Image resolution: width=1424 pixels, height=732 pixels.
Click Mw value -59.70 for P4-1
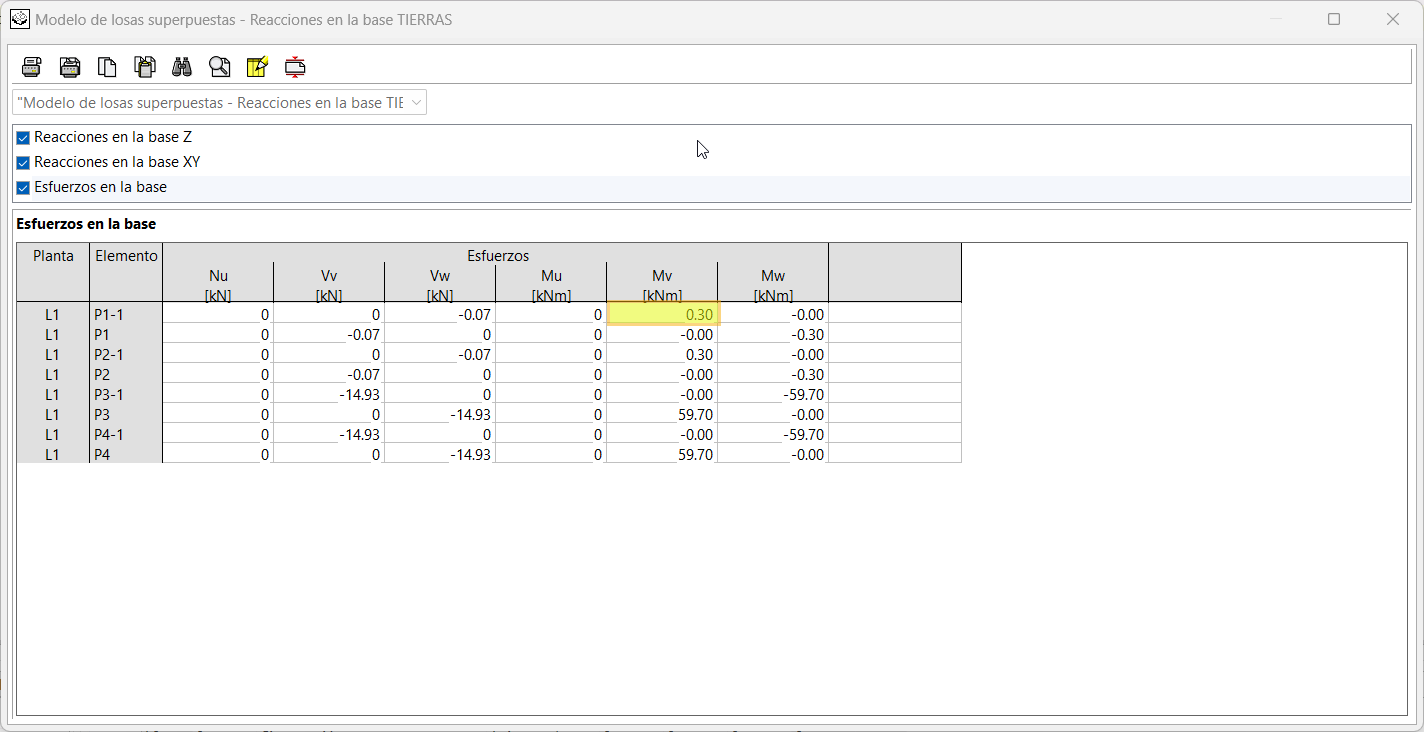(x=773, y=434)
